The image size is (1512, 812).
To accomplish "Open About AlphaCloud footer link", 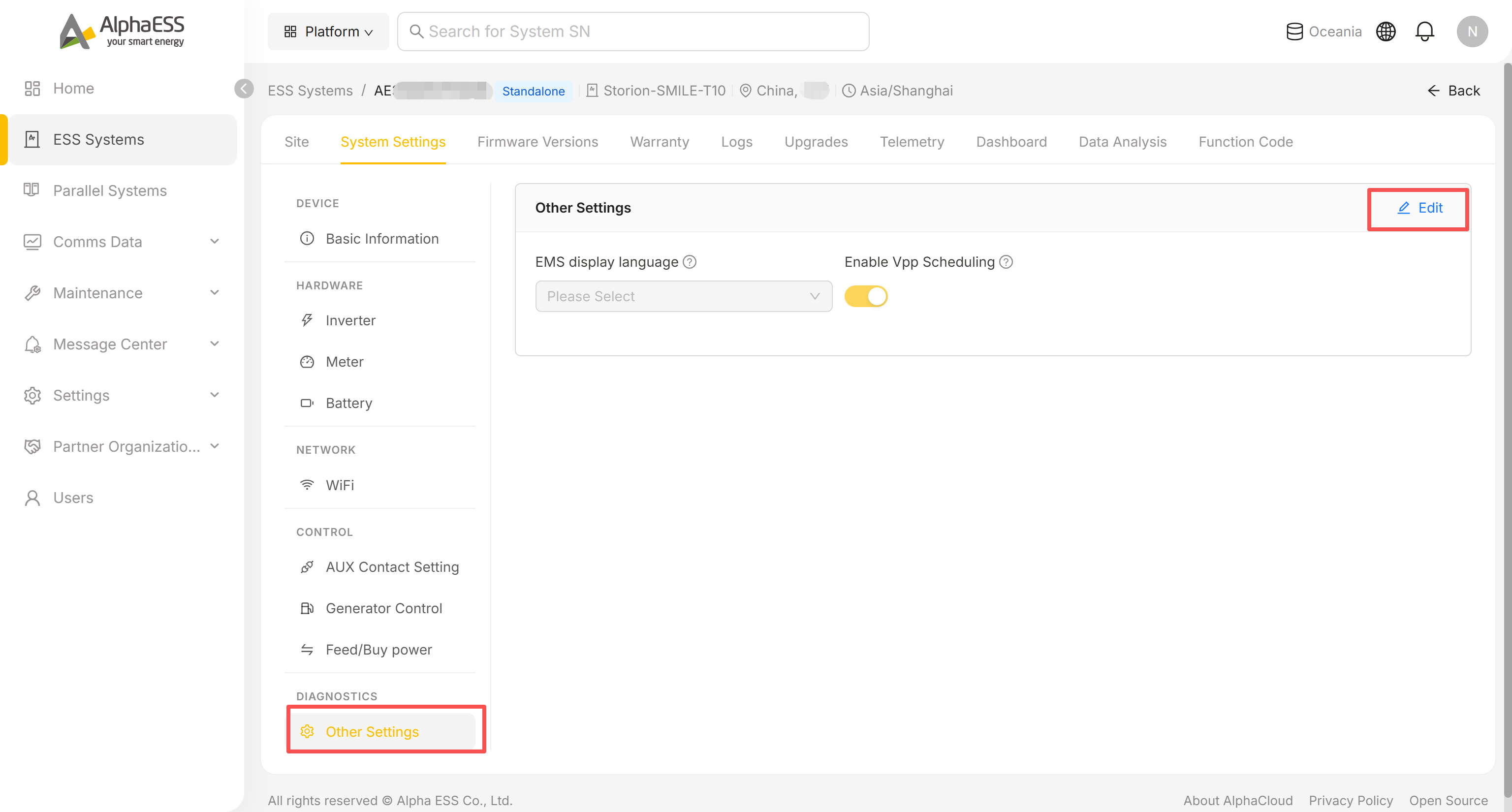I will [x=1237, y=800].
